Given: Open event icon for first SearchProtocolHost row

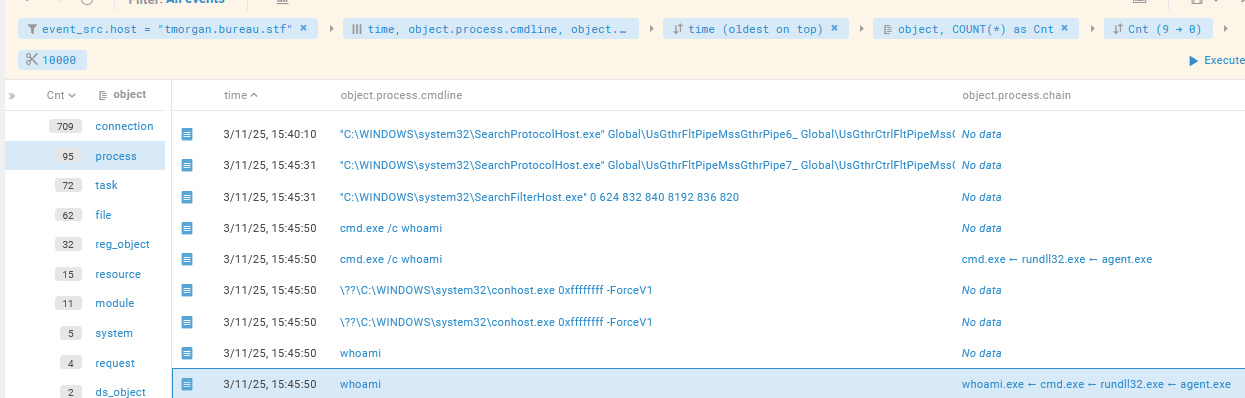Looking at the screenshot, I should [x=187, y=134].
